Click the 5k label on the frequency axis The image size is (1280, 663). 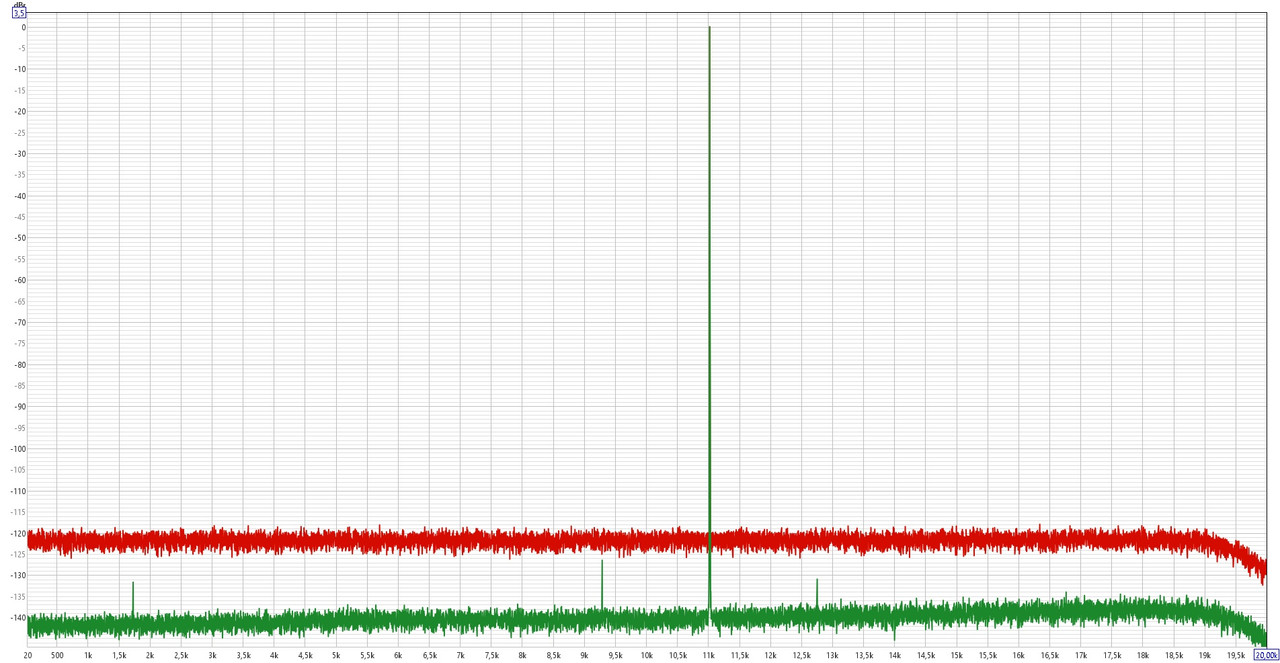pos(336,655)
